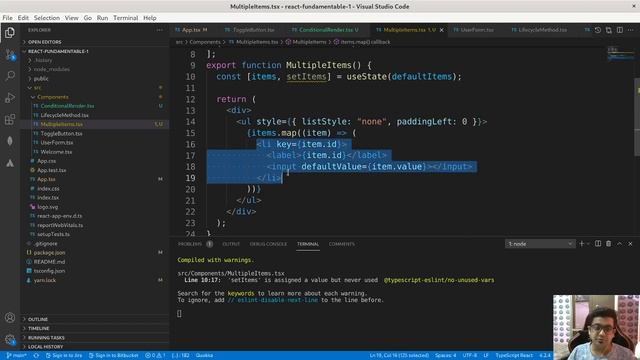Open the Atlassian view in activity bar

pyautogui.click(x=10, y=163)
